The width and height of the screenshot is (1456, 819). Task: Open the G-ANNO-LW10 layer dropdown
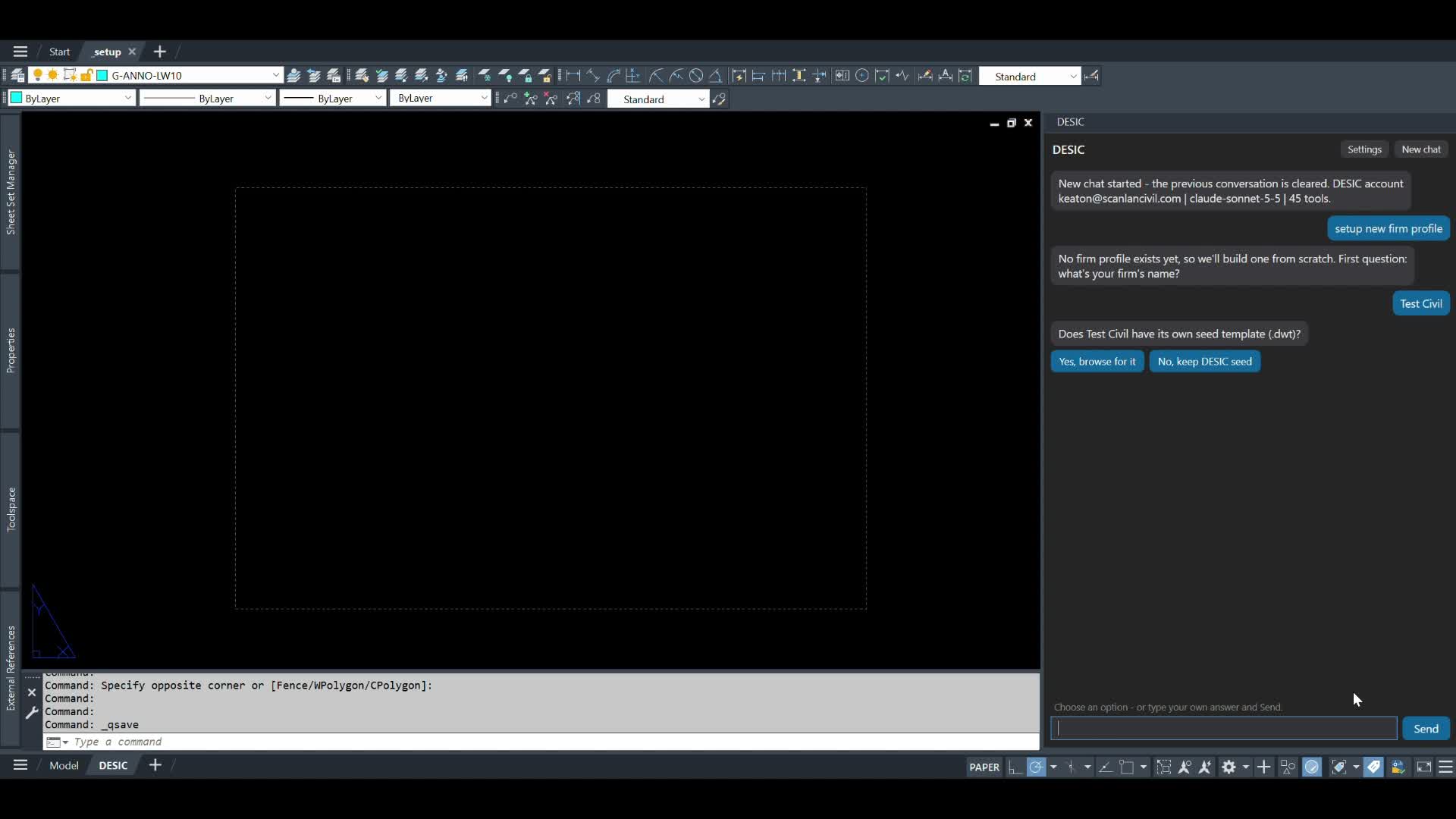[276, 75]
